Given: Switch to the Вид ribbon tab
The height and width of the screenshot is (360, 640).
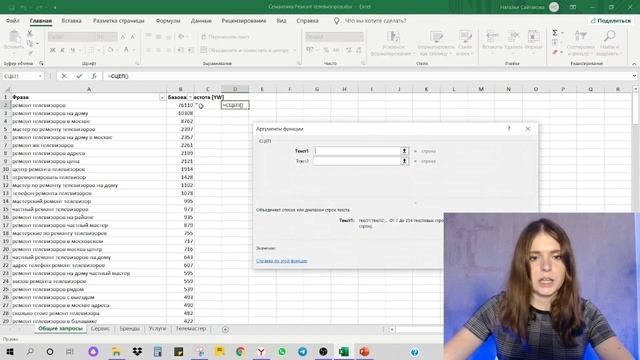Looking at the screenshot, I should (281, 21).
